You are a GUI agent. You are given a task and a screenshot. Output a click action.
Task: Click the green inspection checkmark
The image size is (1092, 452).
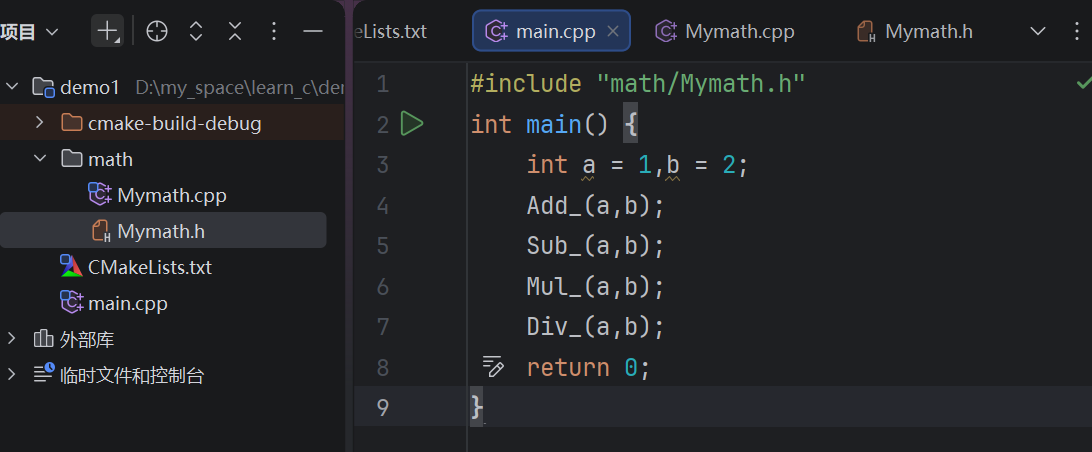click(x=1084, y=84)
